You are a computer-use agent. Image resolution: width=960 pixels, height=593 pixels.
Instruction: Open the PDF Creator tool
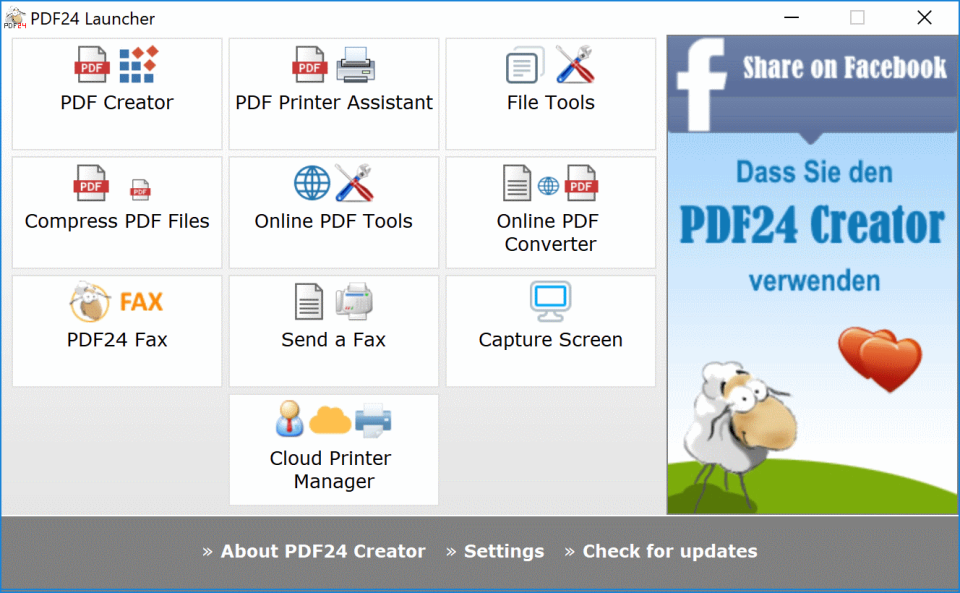click(x=116, y=94)
